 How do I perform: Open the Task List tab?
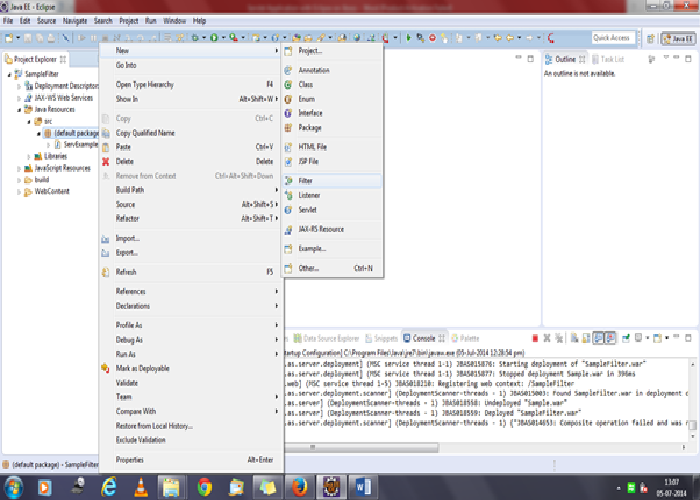pyautogui.click(x=608, y=59)
